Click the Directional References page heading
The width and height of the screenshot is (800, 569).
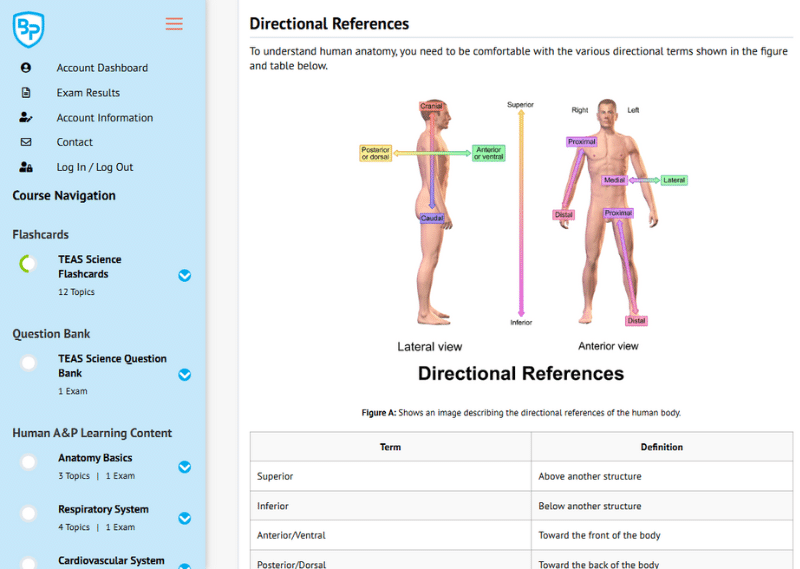[329, 24]
